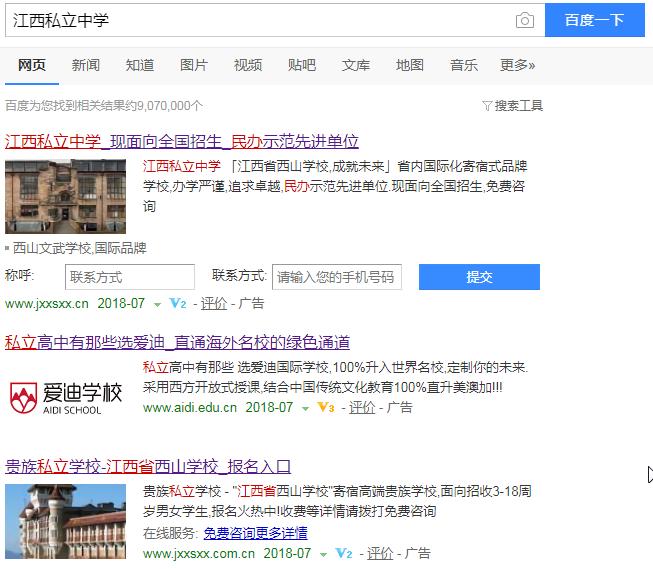
Task: Open the search tools filter icon
Action: [487, 105]
